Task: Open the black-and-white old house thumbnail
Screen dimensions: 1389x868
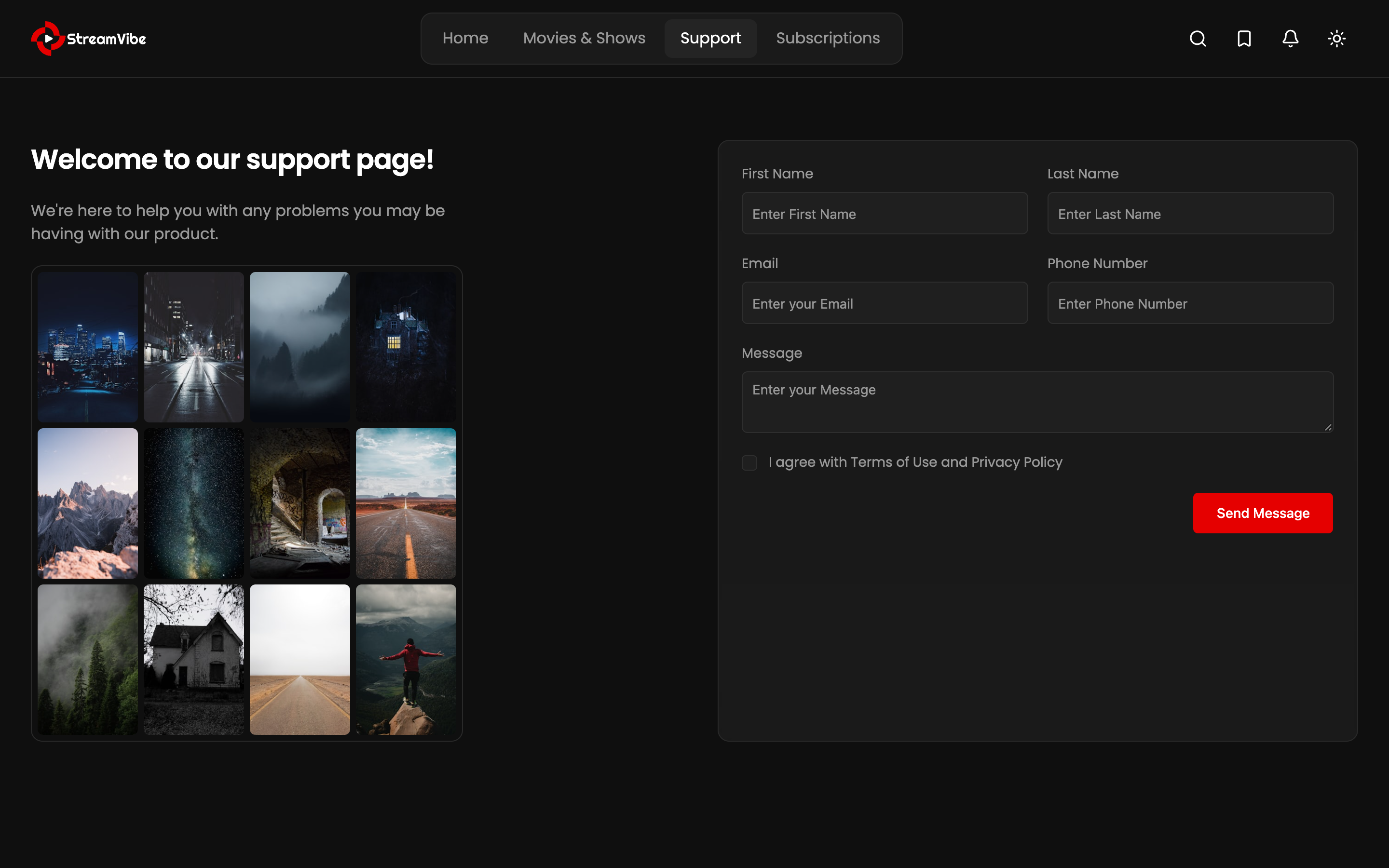Action: pyautogui.click(x=193, y=659)
